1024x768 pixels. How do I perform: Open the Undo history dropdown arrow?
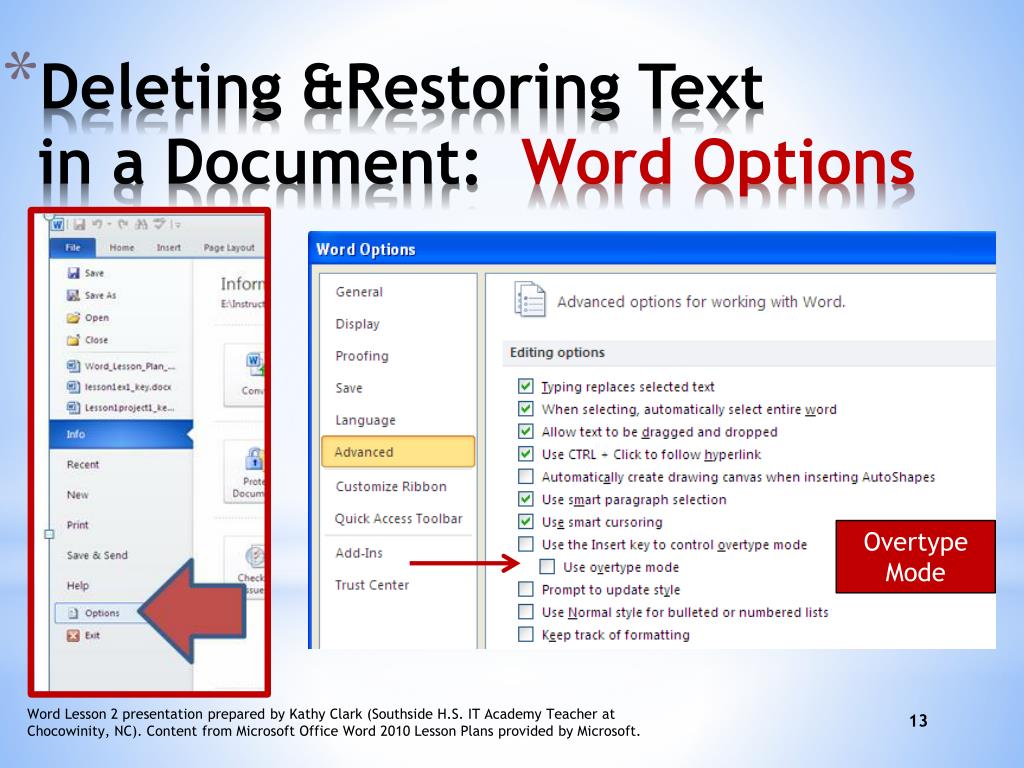pyautogui.click(x=109, y=225)
